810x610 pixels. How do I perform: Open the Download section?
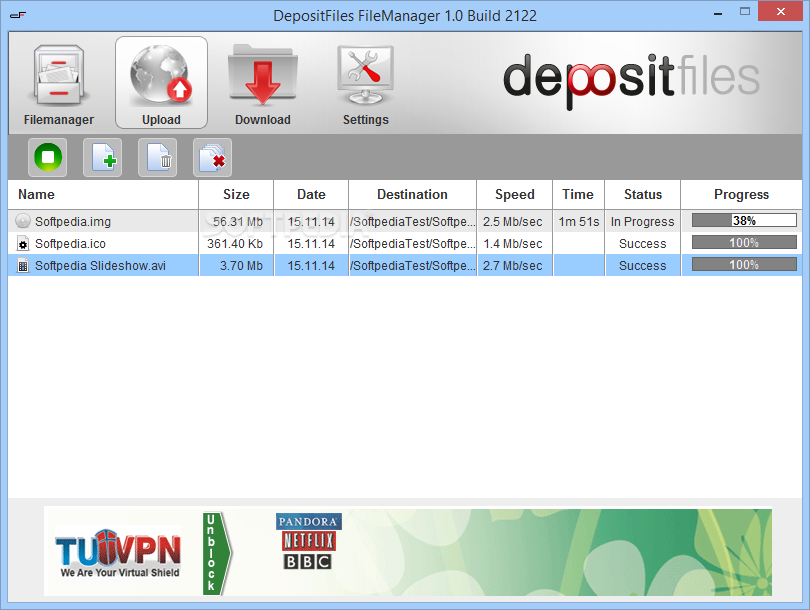(x=263, y=83)
